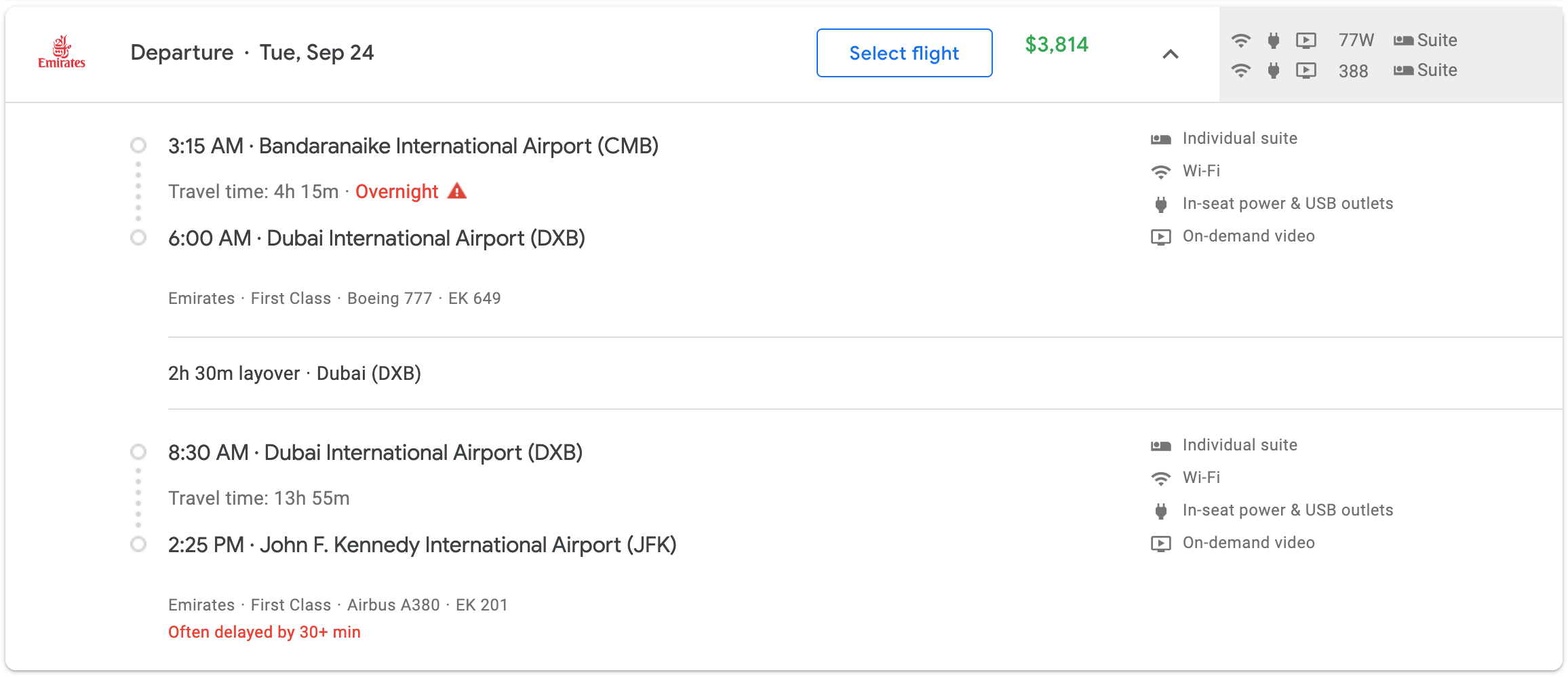Click the $3,814 price

pyautogui.click(x=1056, y=45)
